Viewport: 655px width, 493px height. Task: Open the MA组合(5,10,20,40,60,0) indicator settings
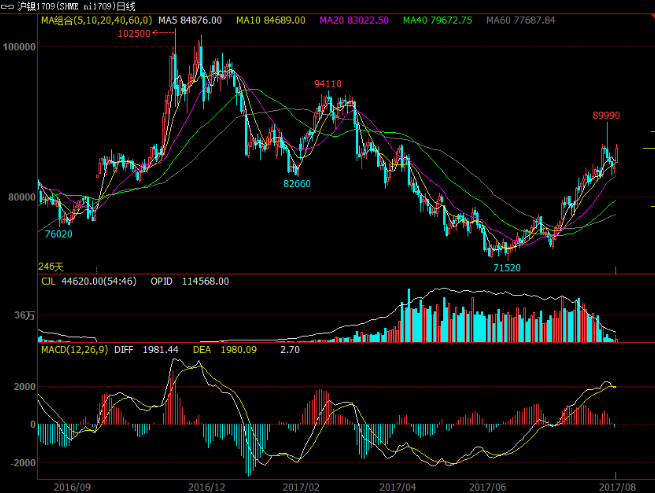pyautogui.click(x=95, y=20)
